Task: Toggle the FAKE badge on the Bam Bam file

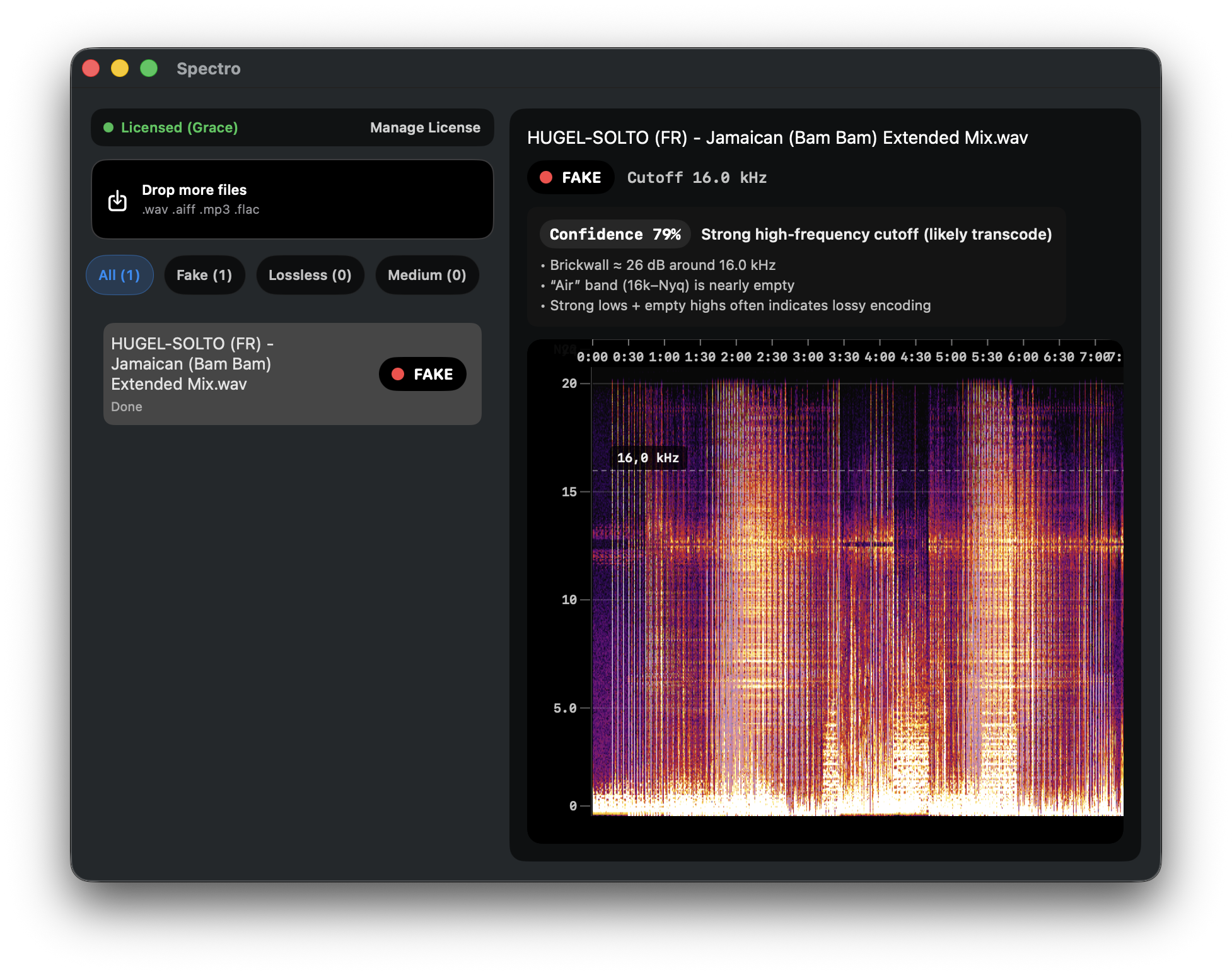Action: point(422,374)
